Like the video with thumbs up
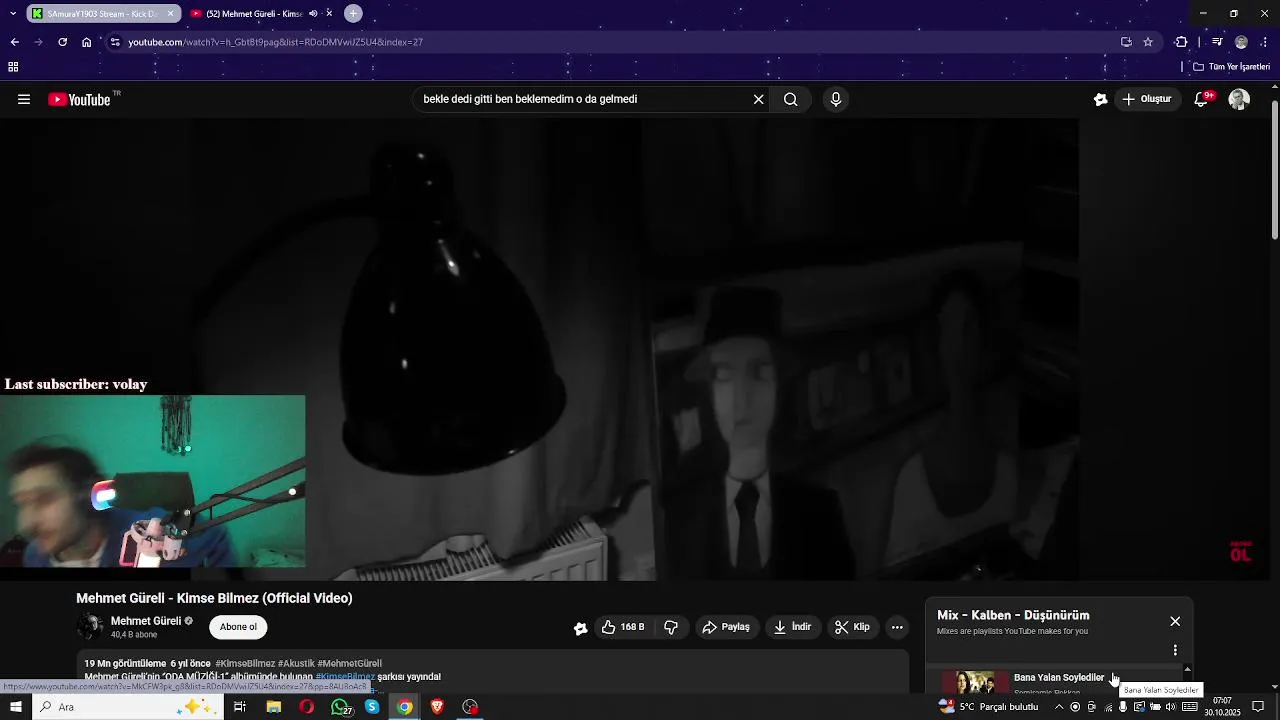The image size is (1280, 720). click(623, 627)
